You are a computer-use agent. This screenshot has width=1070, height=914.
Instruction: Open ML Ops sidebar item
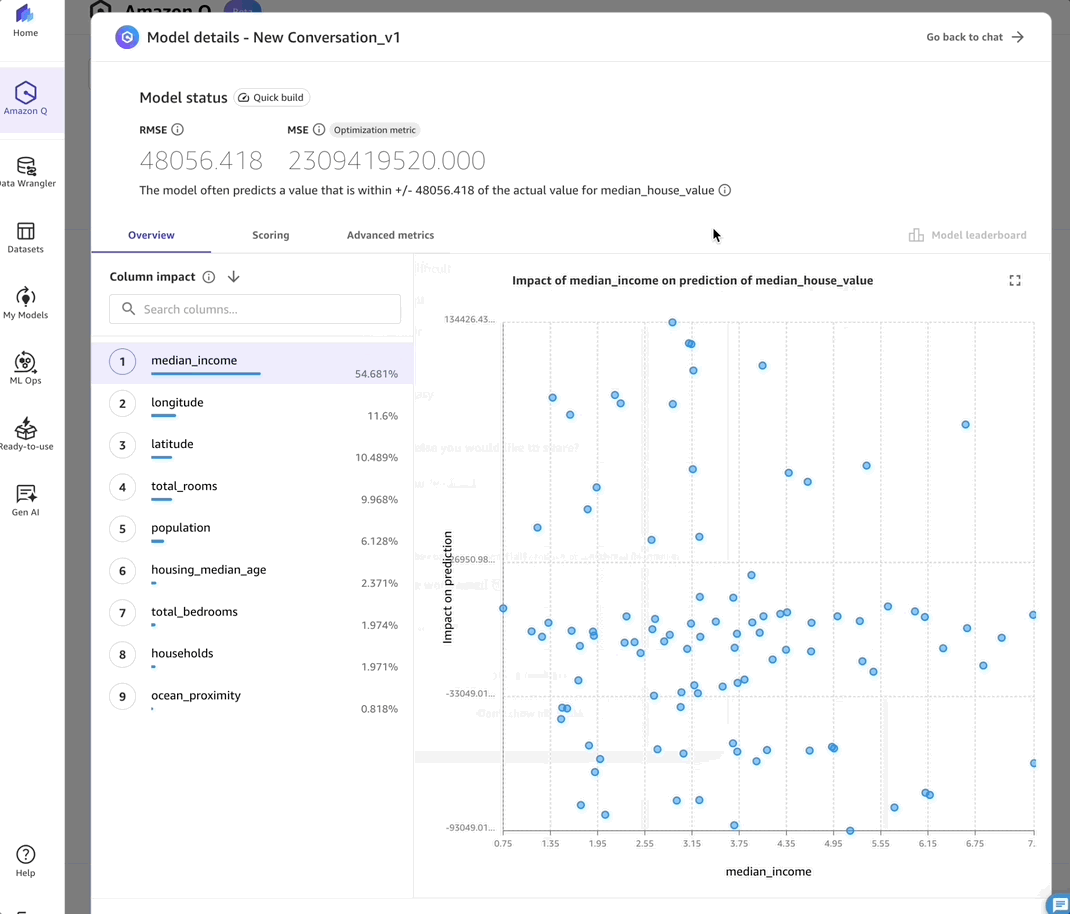pos(25,369)
